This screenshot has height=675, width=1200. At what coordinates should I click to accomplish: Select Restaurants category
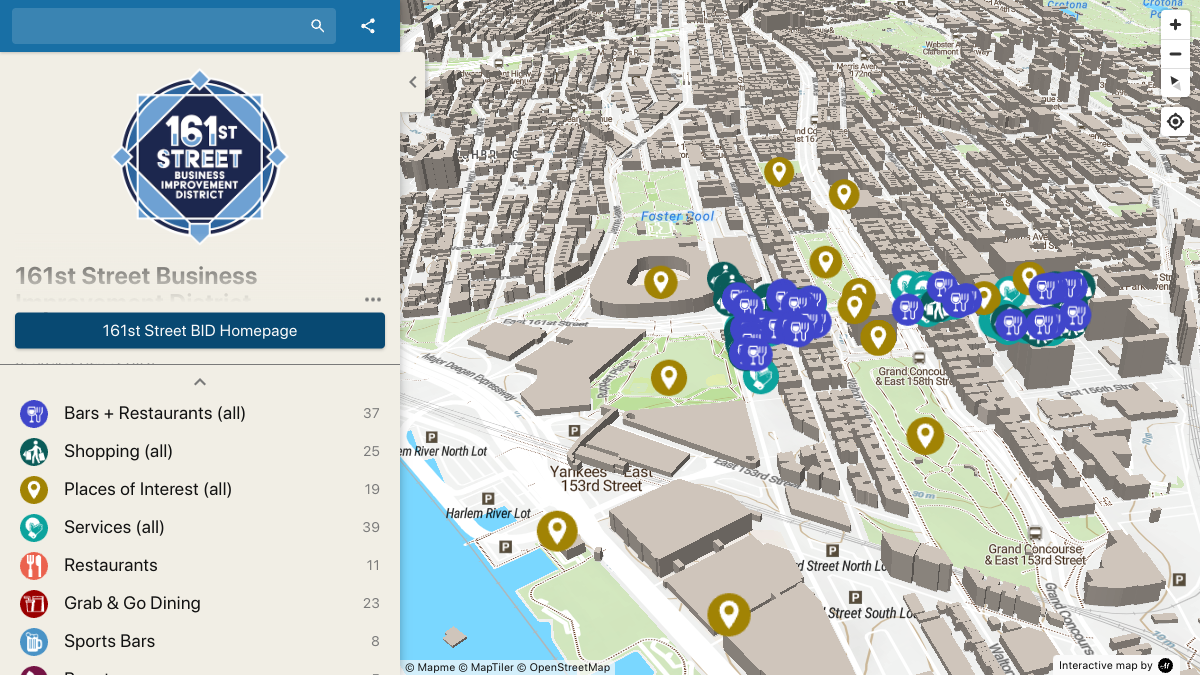click(x=200, y=565)
